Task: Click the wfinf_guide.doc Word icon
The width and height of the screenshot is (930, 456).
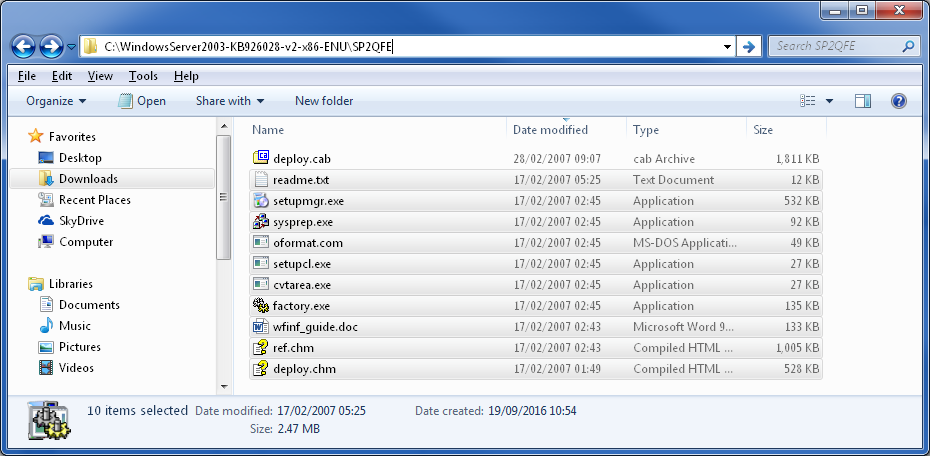Action: [x=261, y=327]
